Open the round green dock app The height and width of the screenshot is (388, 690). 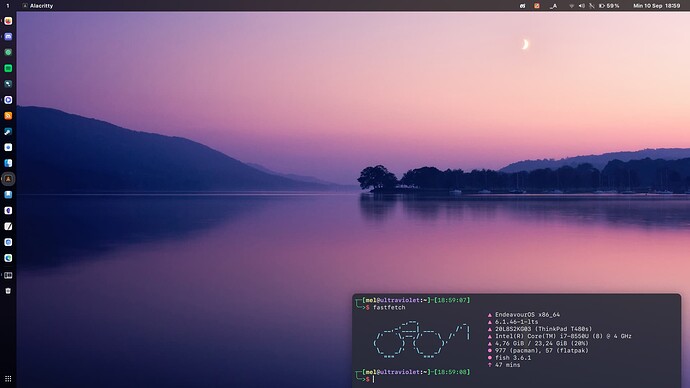pyautogui.click(x=8, y=52)
